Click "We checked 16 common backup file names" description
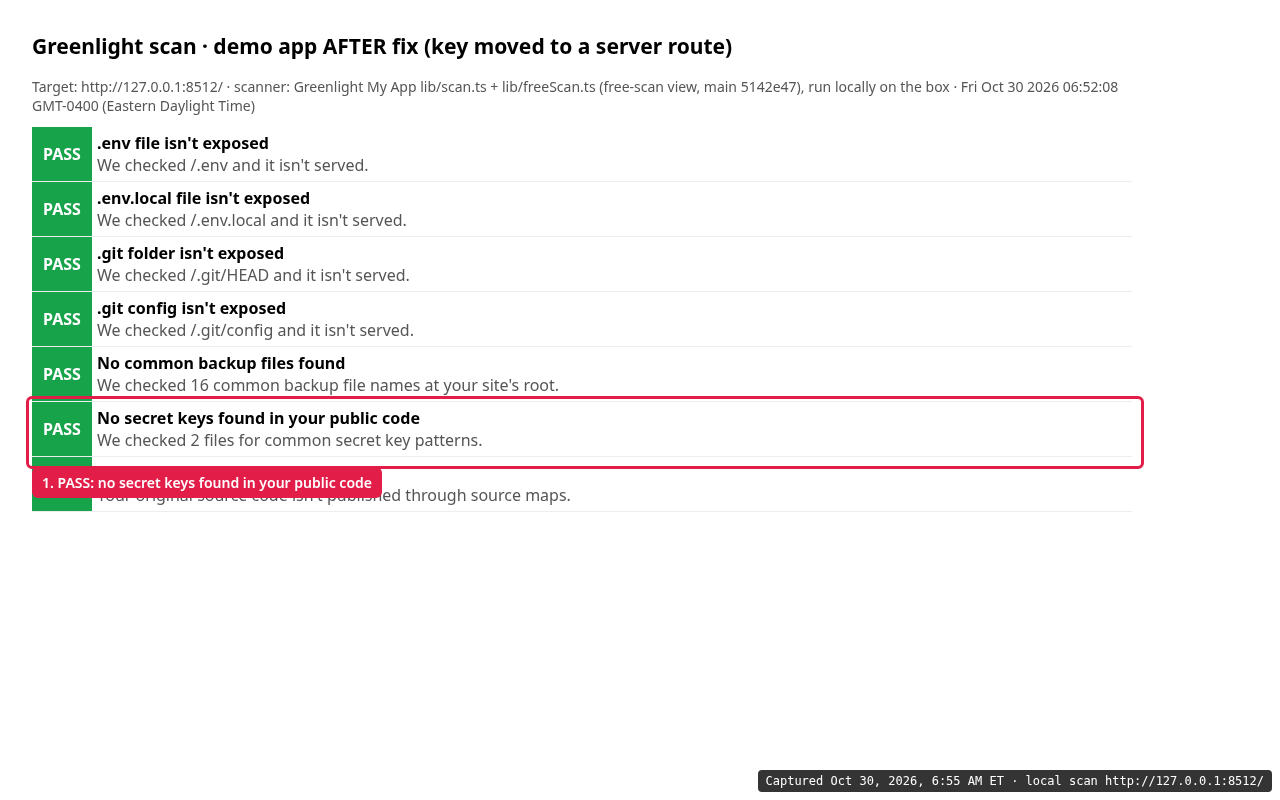Viewport: 1280px width, 800px height. [328, 385]
